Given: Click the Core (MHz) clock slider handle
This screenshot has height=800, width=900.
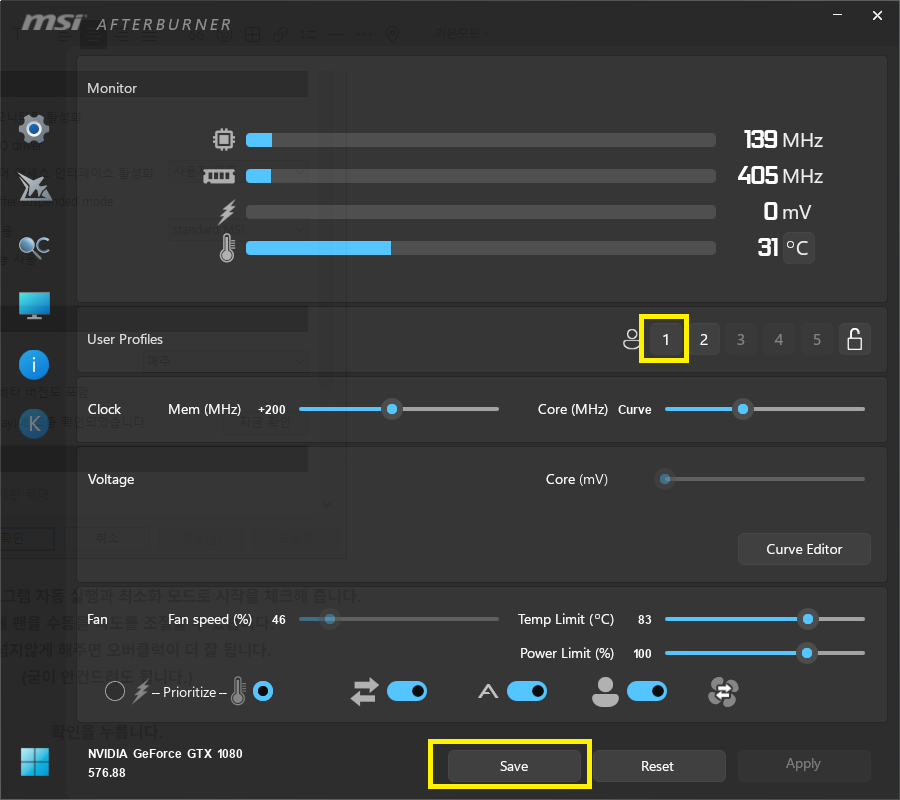Looking at the screenshot, I should click(743, 409).
